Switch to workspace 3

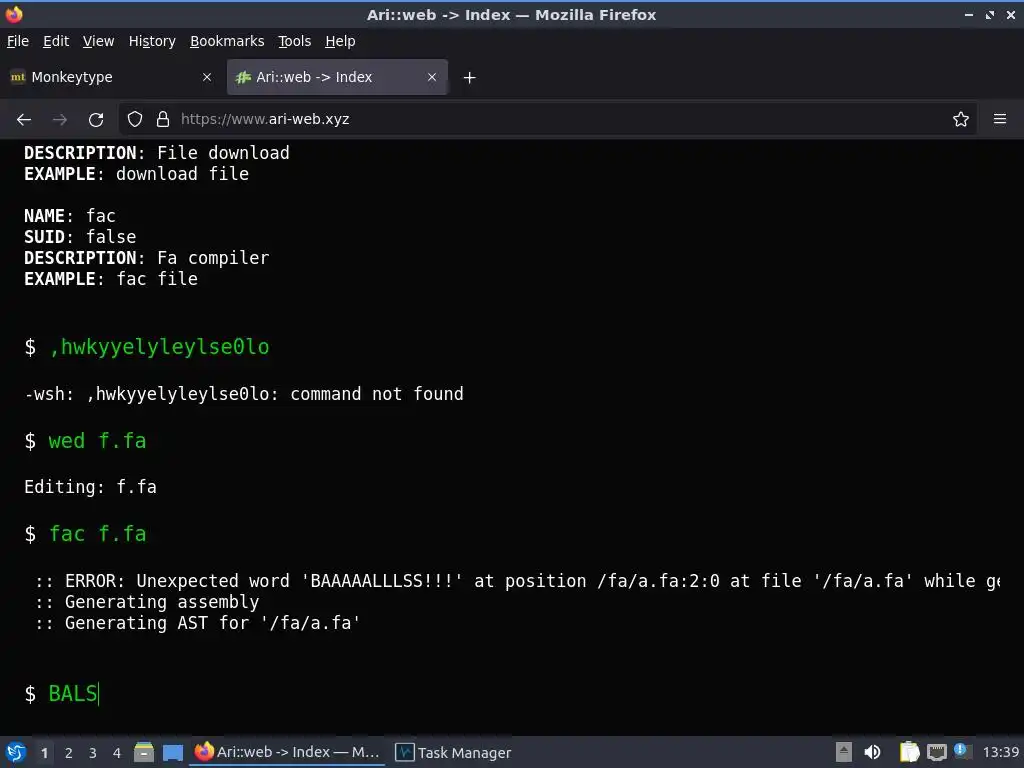[93, 753]
